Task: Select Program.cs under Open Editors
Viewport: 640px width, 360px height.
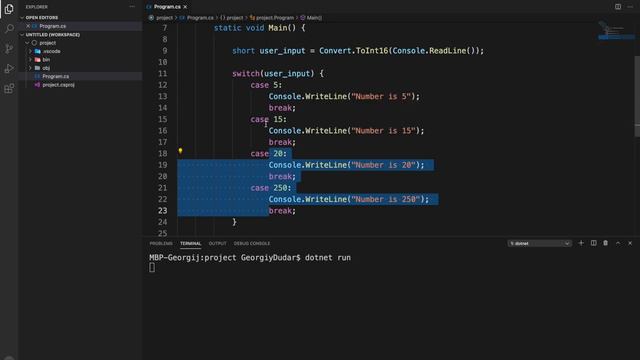Action: (x=53, y=26)
